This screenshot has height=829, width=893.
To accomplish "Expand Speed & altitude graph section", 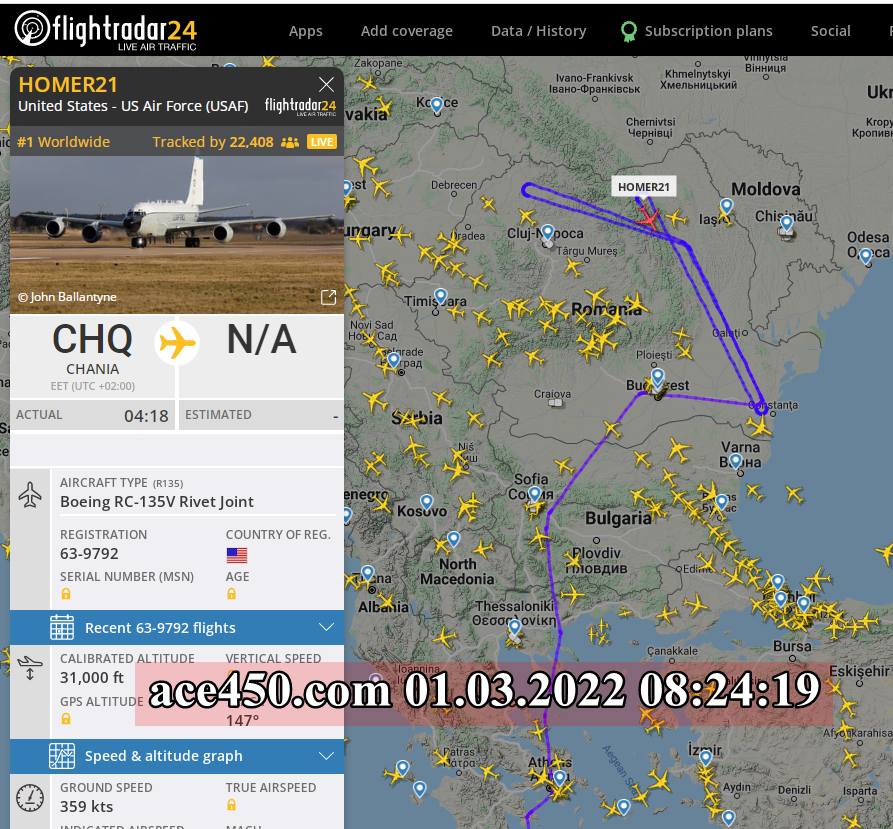I will pos(177,756).
